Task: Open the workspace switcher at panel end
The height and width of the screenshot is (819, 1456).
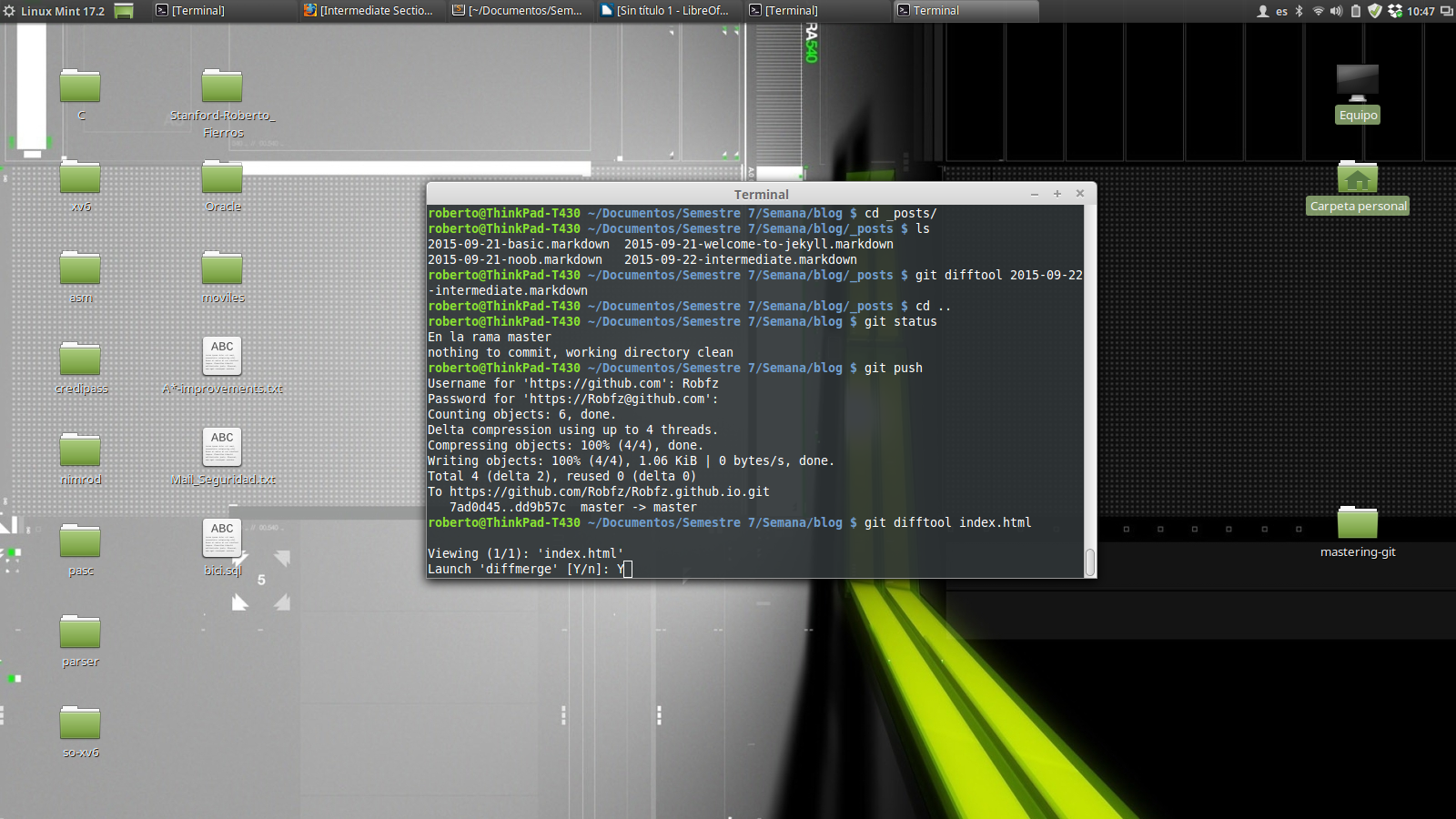Action: click(1446, 11)
